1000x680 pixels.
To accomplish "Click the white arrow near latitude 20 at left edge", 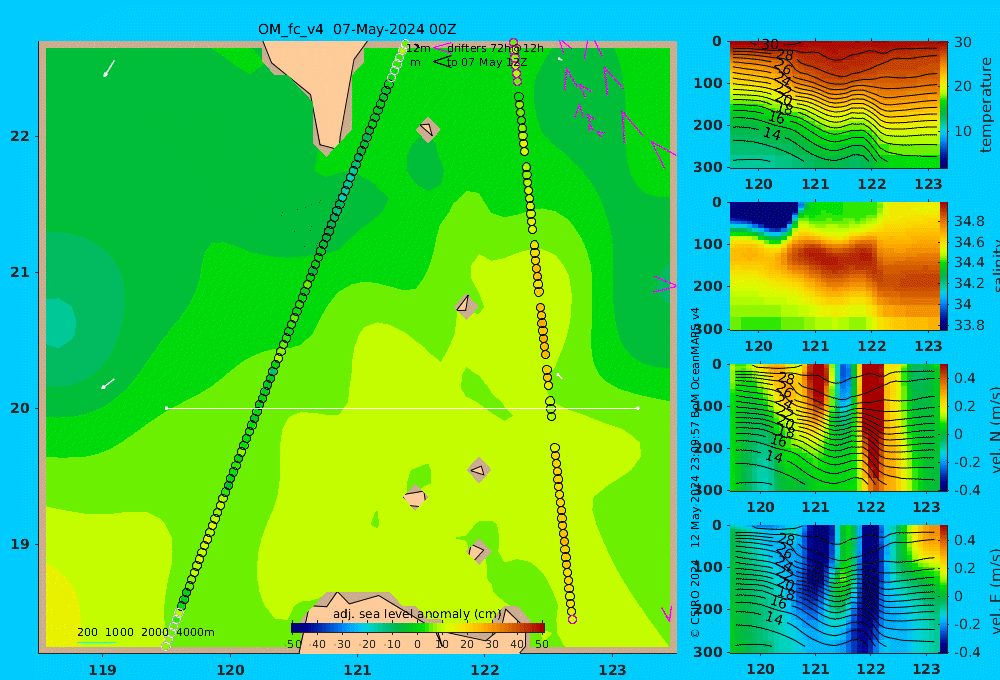I will [108, 383].
